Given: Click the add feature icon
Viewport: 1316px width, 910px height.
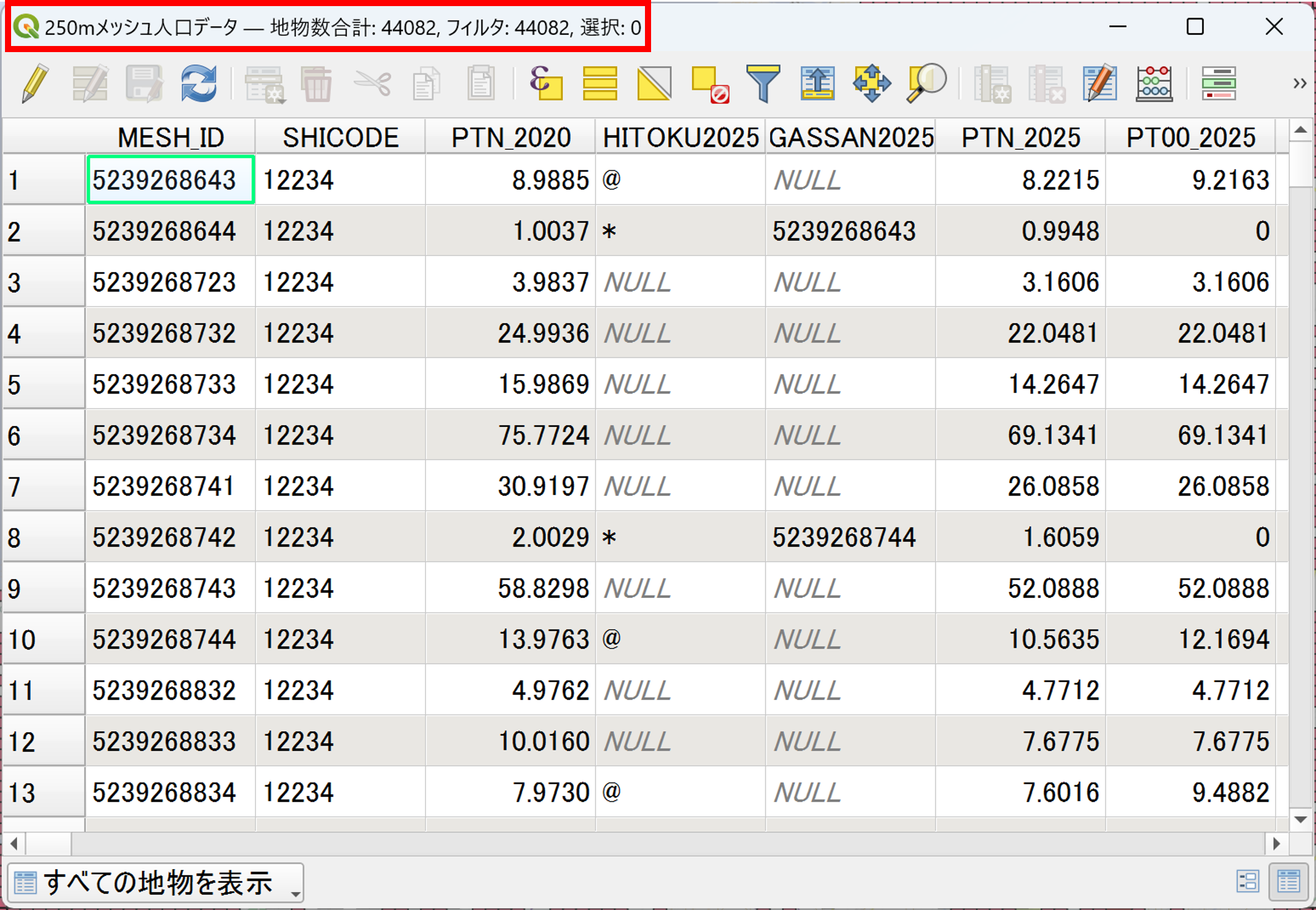Looking at the screenshot, I should click(x=264, y=84).
